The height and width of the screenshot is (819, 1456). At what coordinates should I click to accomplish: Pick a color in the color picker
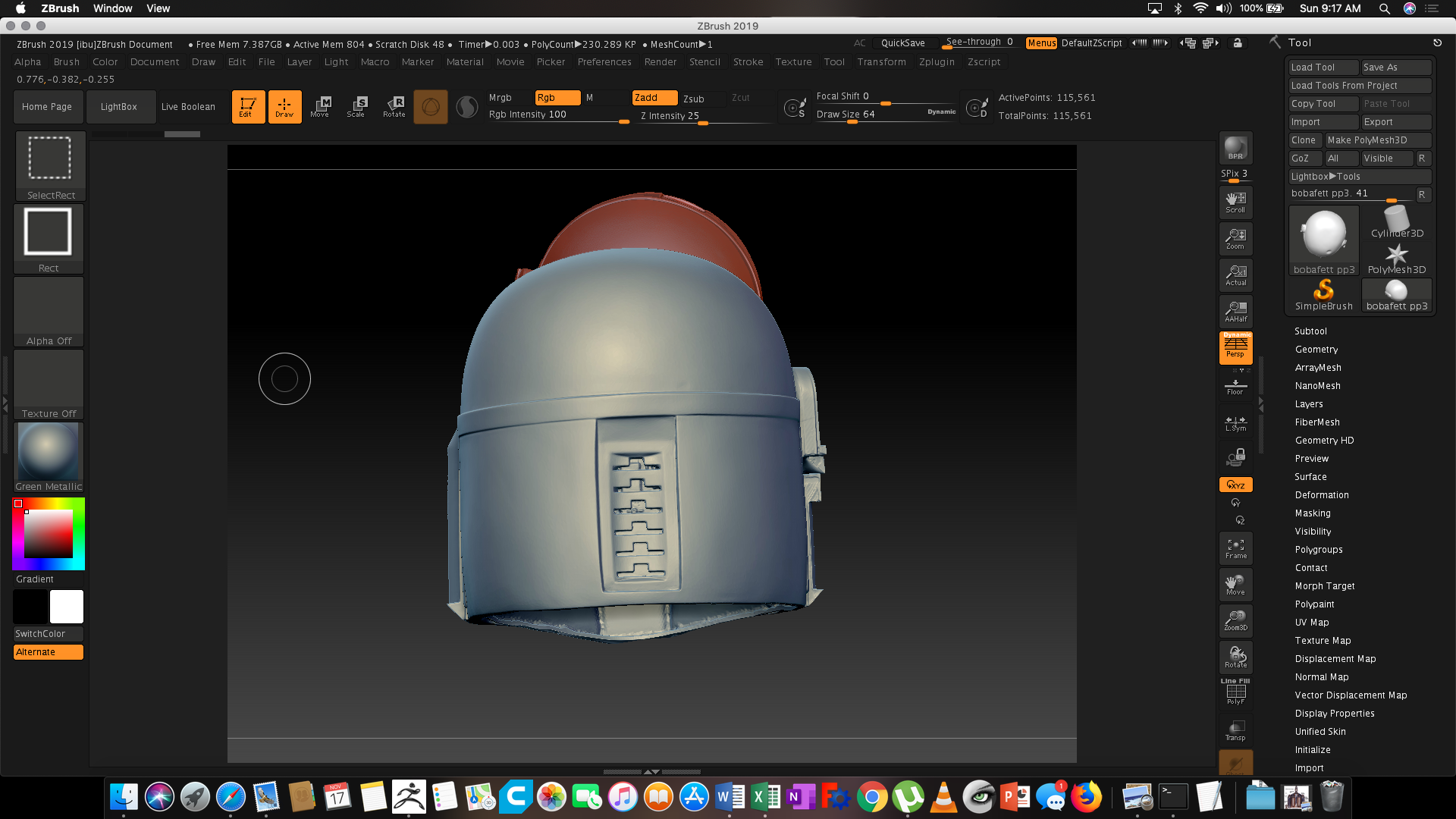tap(49, 534)
